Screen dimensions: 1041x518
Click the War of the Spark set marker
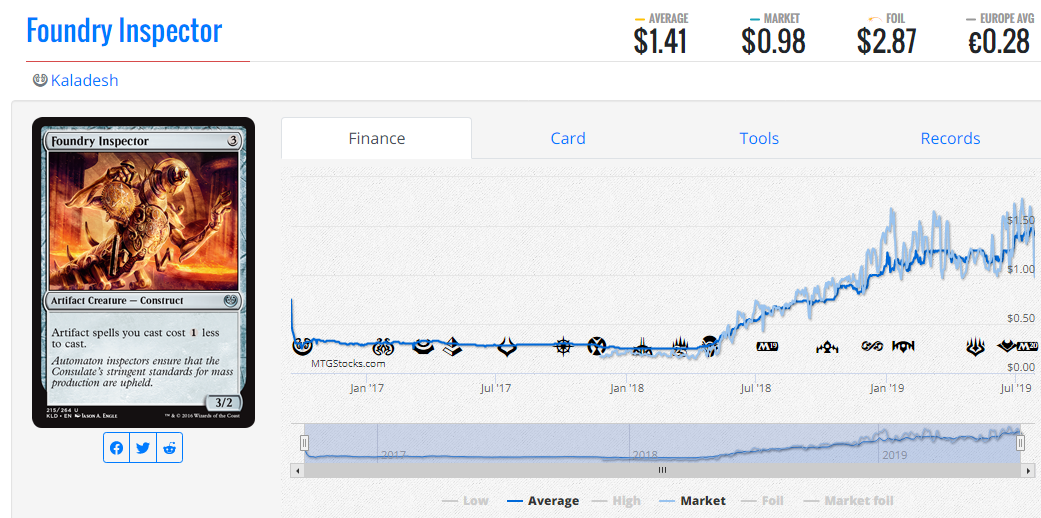click(x=975, y=347)
